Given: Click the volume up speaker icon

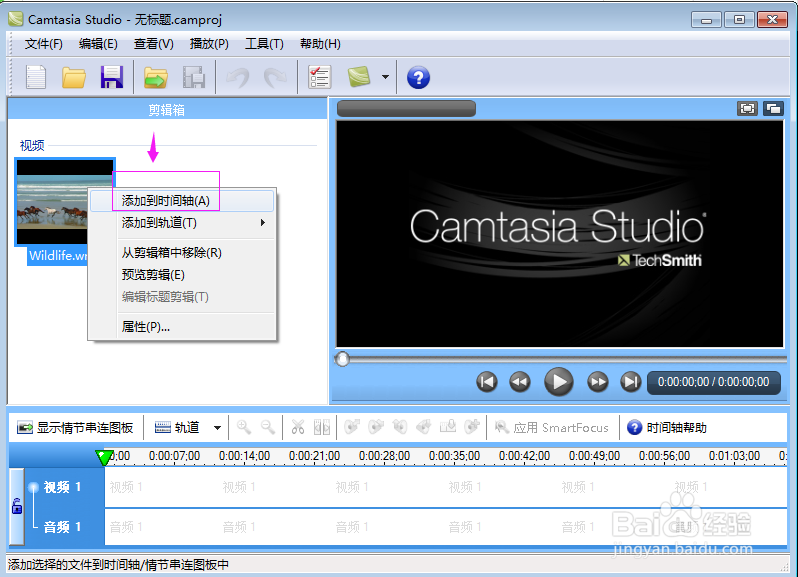Looking at the screenshot, I should tap(424, 427).
